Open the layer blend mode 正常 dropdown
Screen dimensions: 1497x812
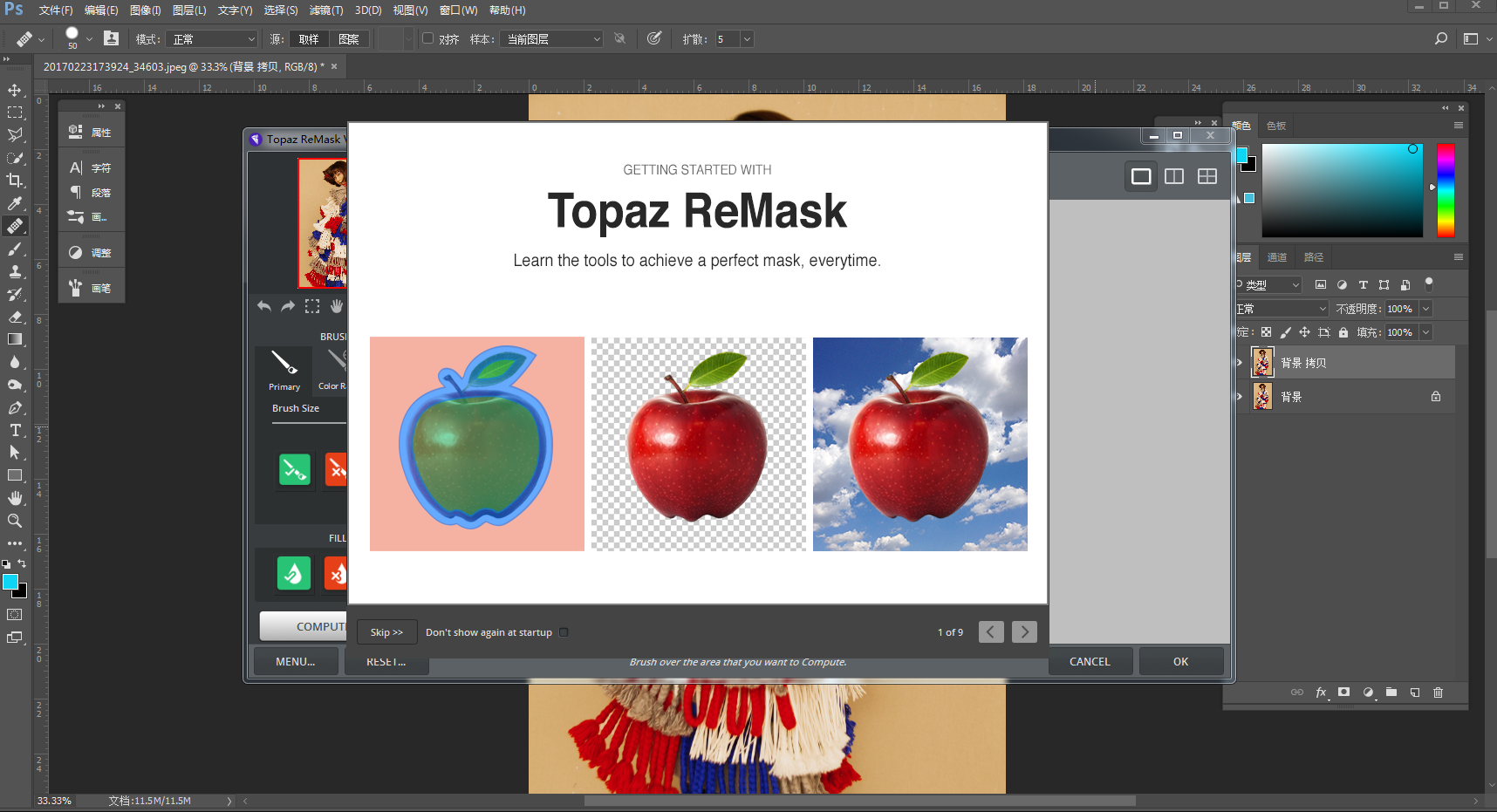point(1282,309)
